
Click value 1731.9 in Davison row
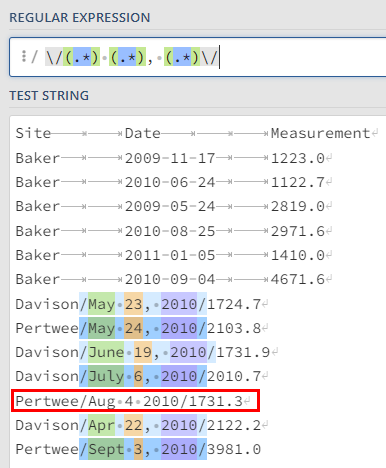tap(243, 352)
